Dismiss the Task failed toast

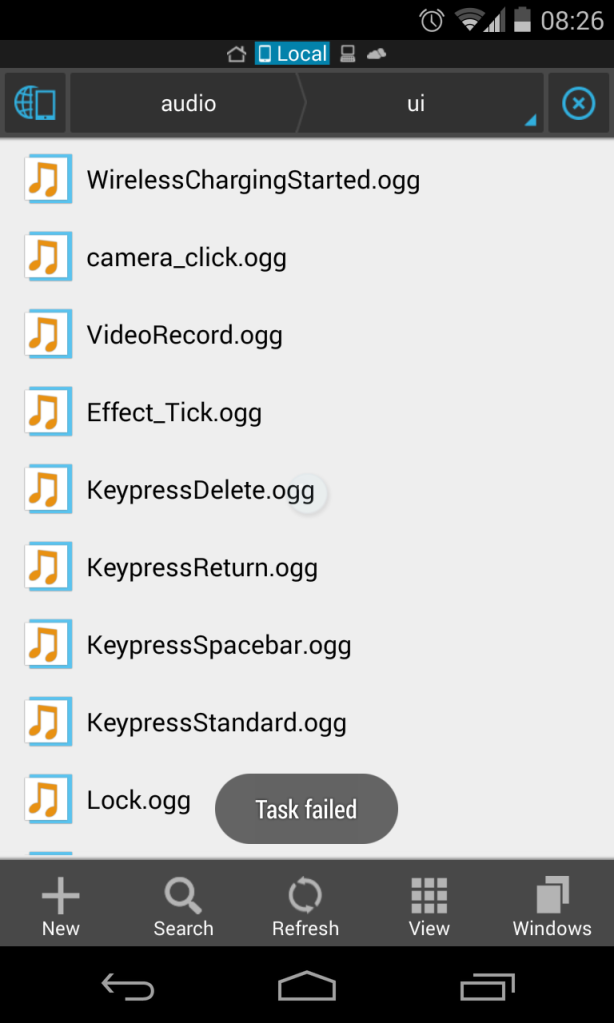pyautogui.click(x=306, y=808)
